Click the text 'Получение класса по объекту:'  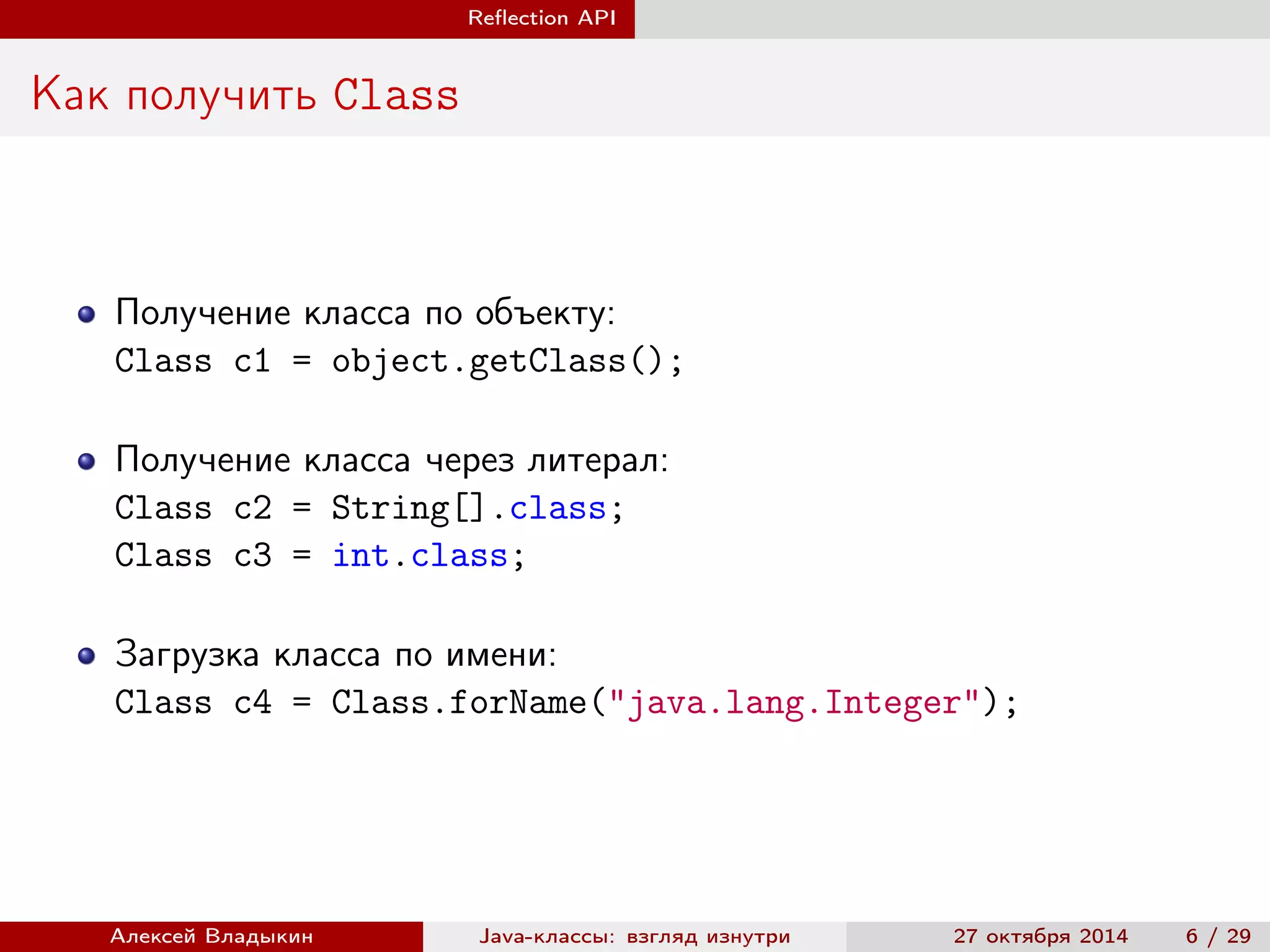coord(365,313)
